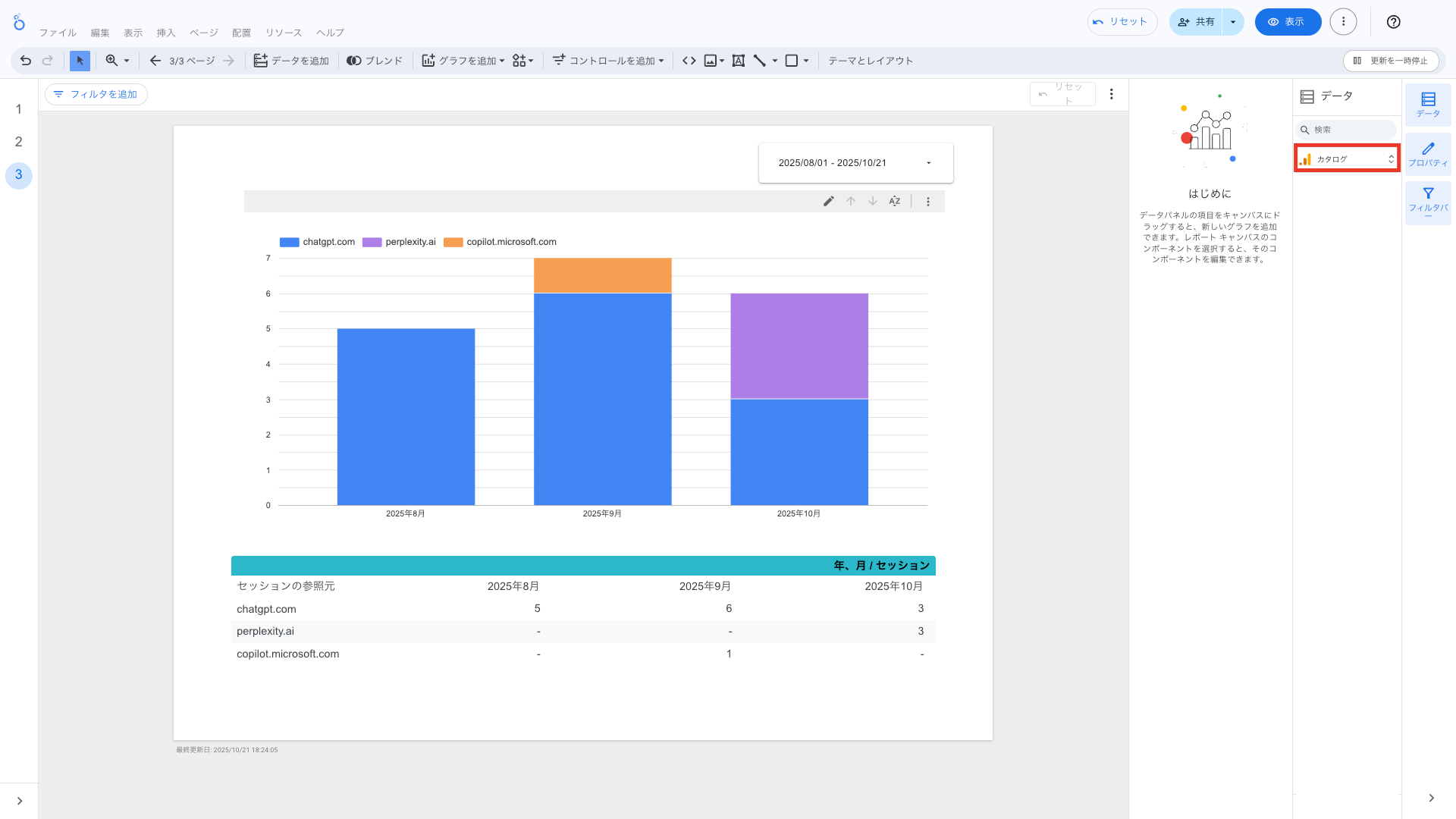Click the フィルタを追加 button
The width and height of the screenshot is (1456, 819).
point(96,94)
